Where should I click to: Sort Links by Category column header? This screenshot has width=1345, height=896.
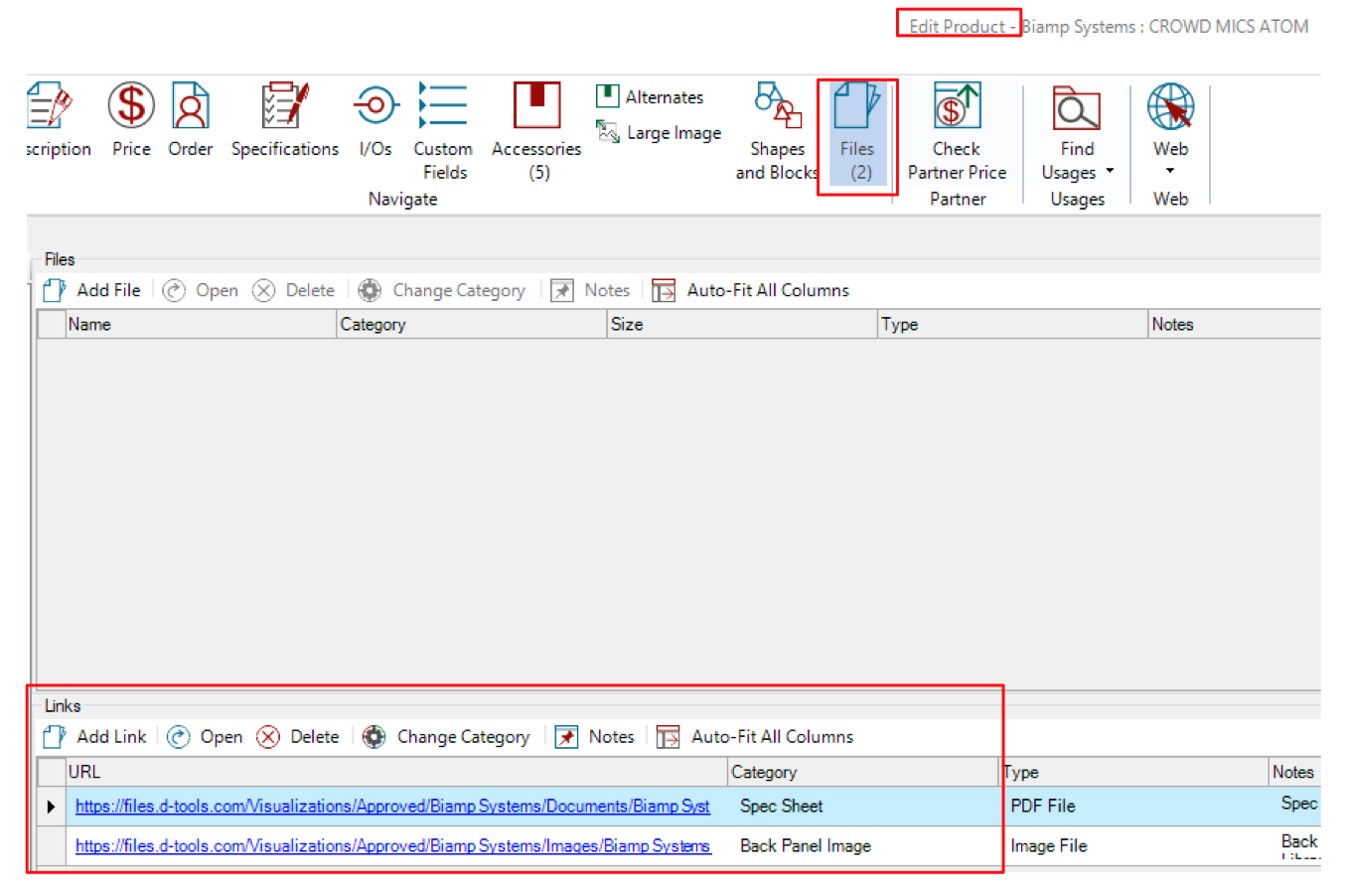(863, 772)
